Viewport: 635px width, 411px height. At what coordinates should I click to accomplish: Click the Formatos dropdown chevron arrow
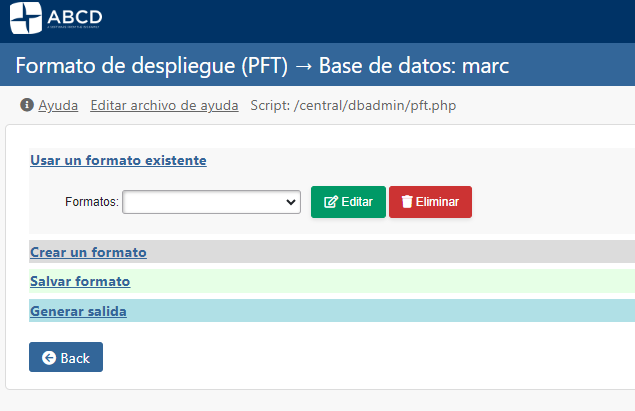(292, 202)
